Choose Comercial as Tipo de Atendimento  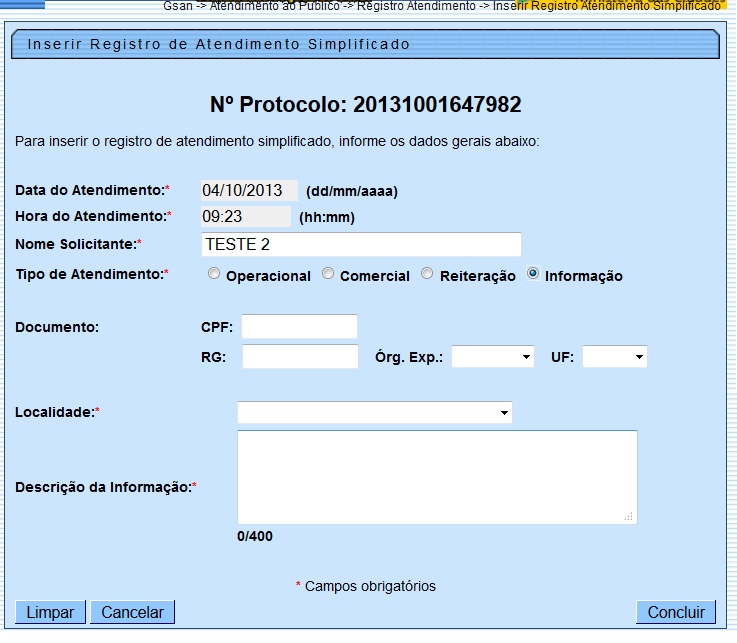328,274
